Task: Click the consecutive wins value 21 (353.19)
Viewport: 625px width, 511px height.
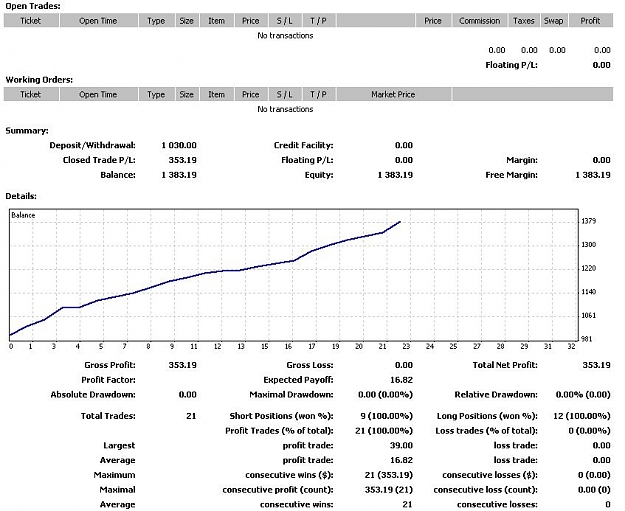Action: click(389, 475)
